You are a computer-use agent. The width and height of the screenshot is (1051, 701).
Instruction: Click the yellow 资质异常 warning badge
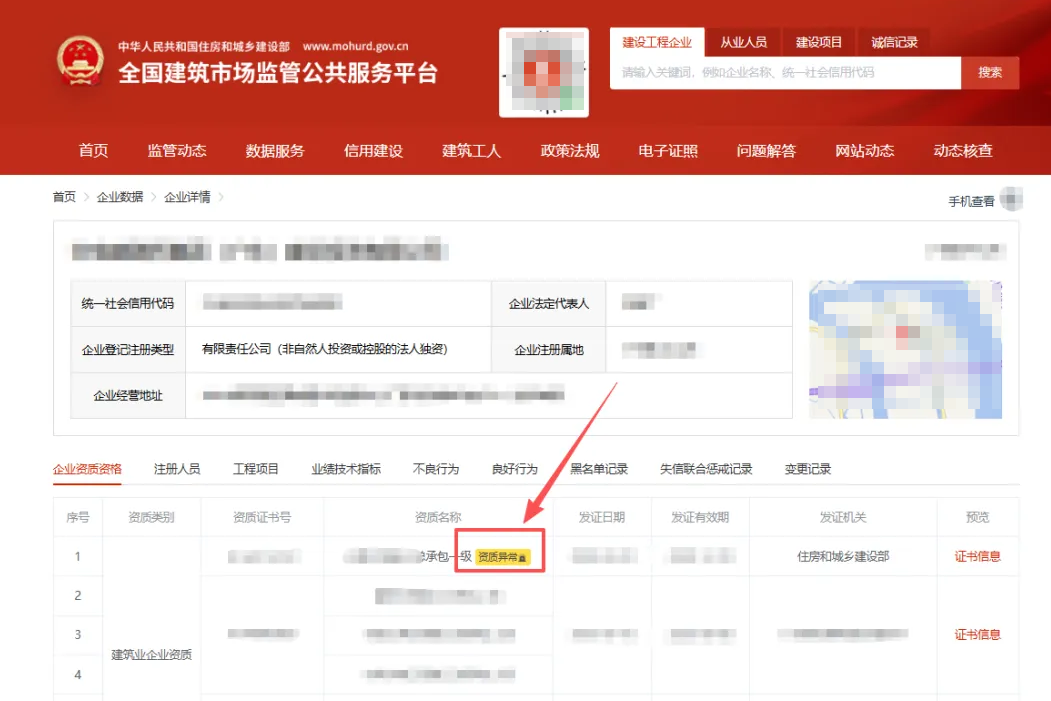tap(503, 556)
